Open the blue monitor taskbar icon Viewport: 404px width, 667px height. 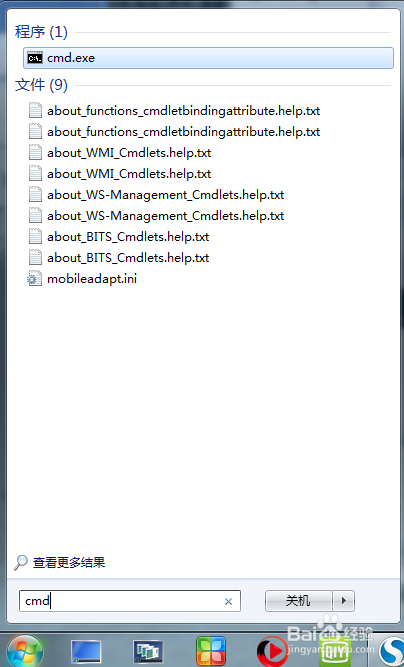click(86, 651)
